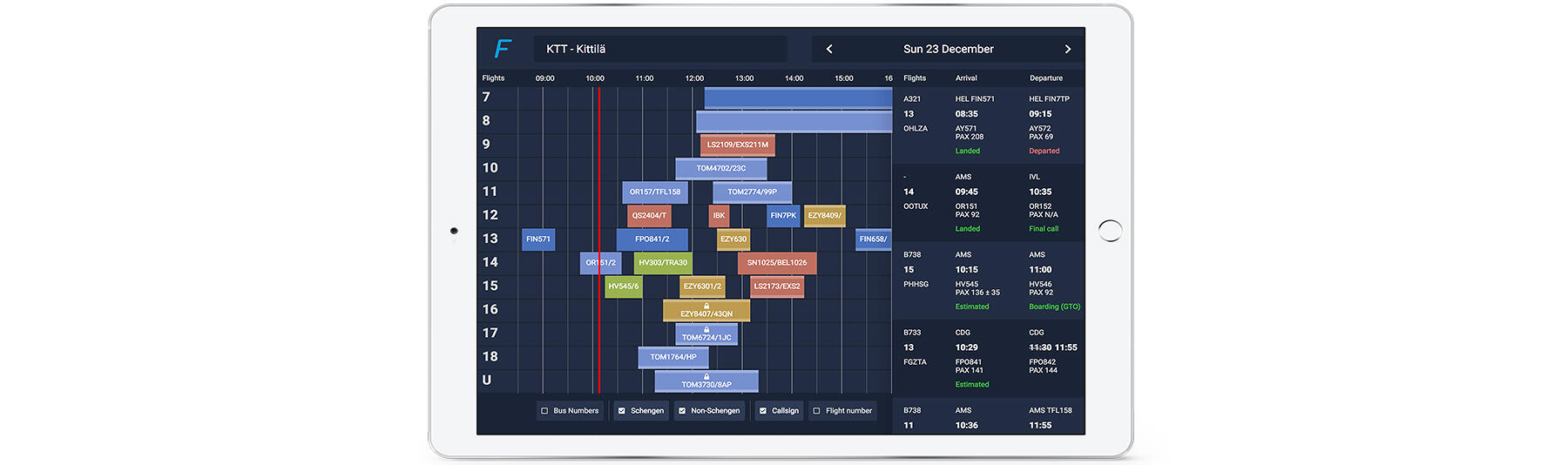The image size is (1568, 465).
Task: Click arrival time 10:36
Action: [966, 426]
